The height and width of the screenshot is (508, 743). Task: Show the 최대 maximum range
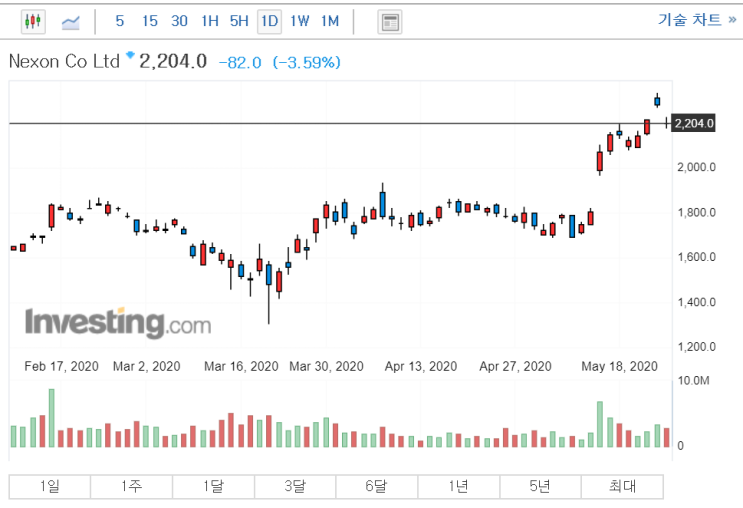(x=622, y=486)
